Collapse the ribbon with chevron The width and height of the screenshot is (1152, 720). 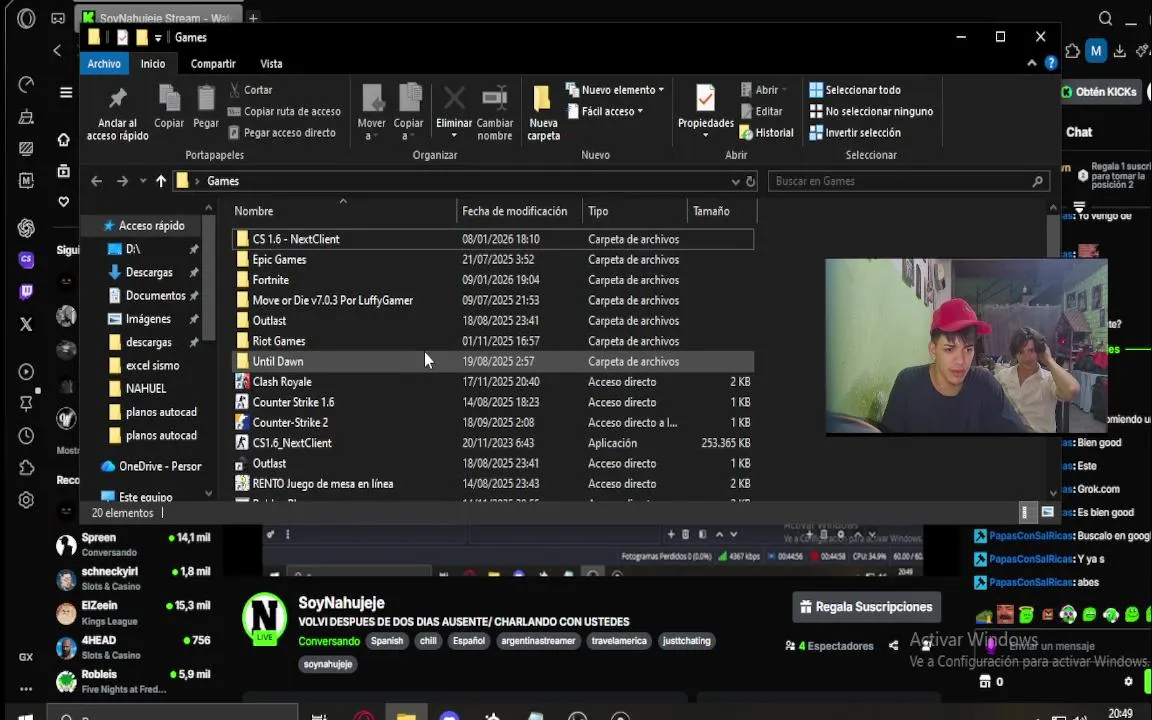click(x=1032, y=63)
